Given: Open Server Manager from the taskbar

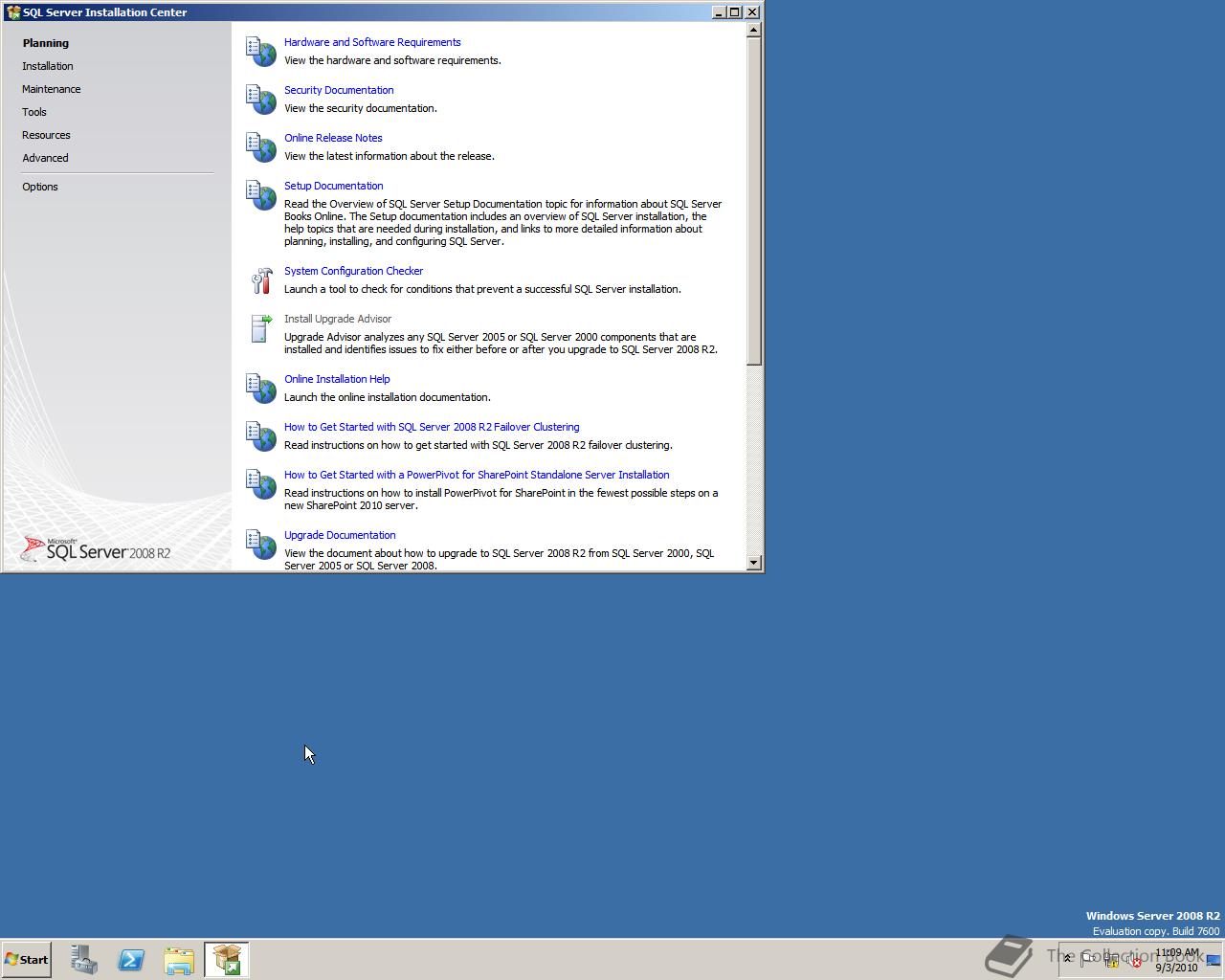Looking at the screenshot, I should pos(84,960).
